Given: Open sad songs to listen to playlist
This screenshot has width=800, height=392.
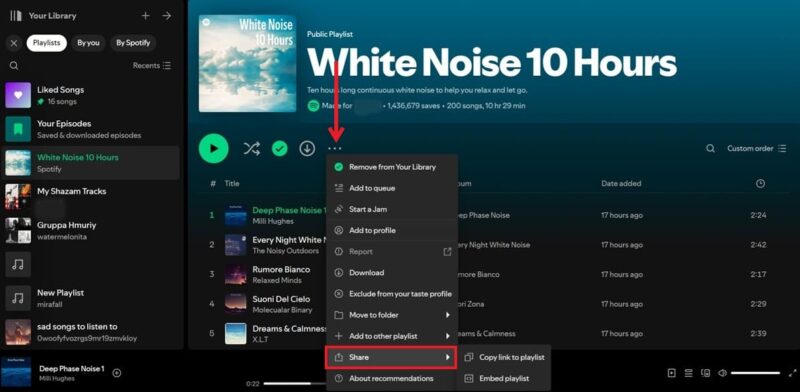Looking at the screenshot, I should [91, 332].
